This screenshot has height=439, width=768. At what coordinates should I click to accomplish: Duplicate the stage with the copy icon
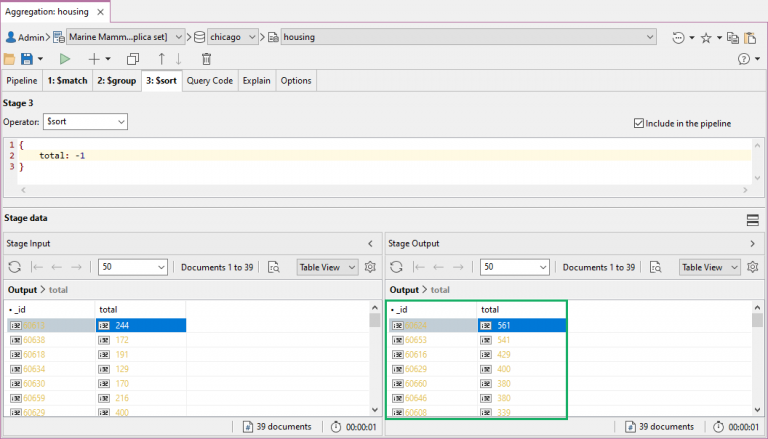click(x=133, y=59)
